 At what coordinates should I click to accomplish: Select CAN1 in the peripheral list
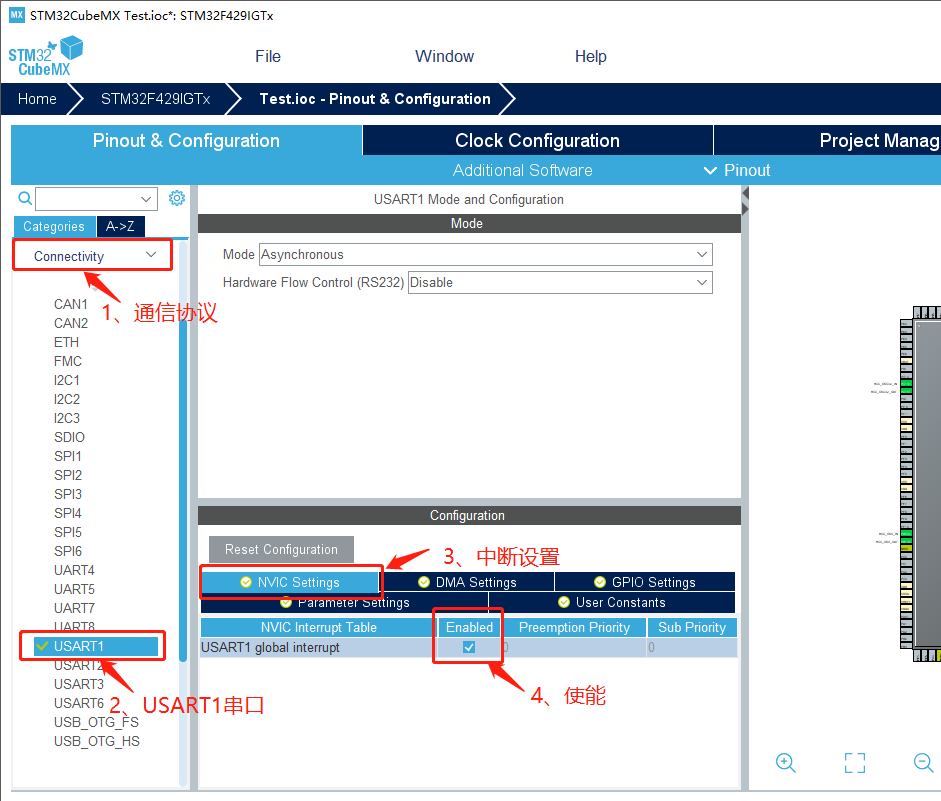click(x=71, y=304)
